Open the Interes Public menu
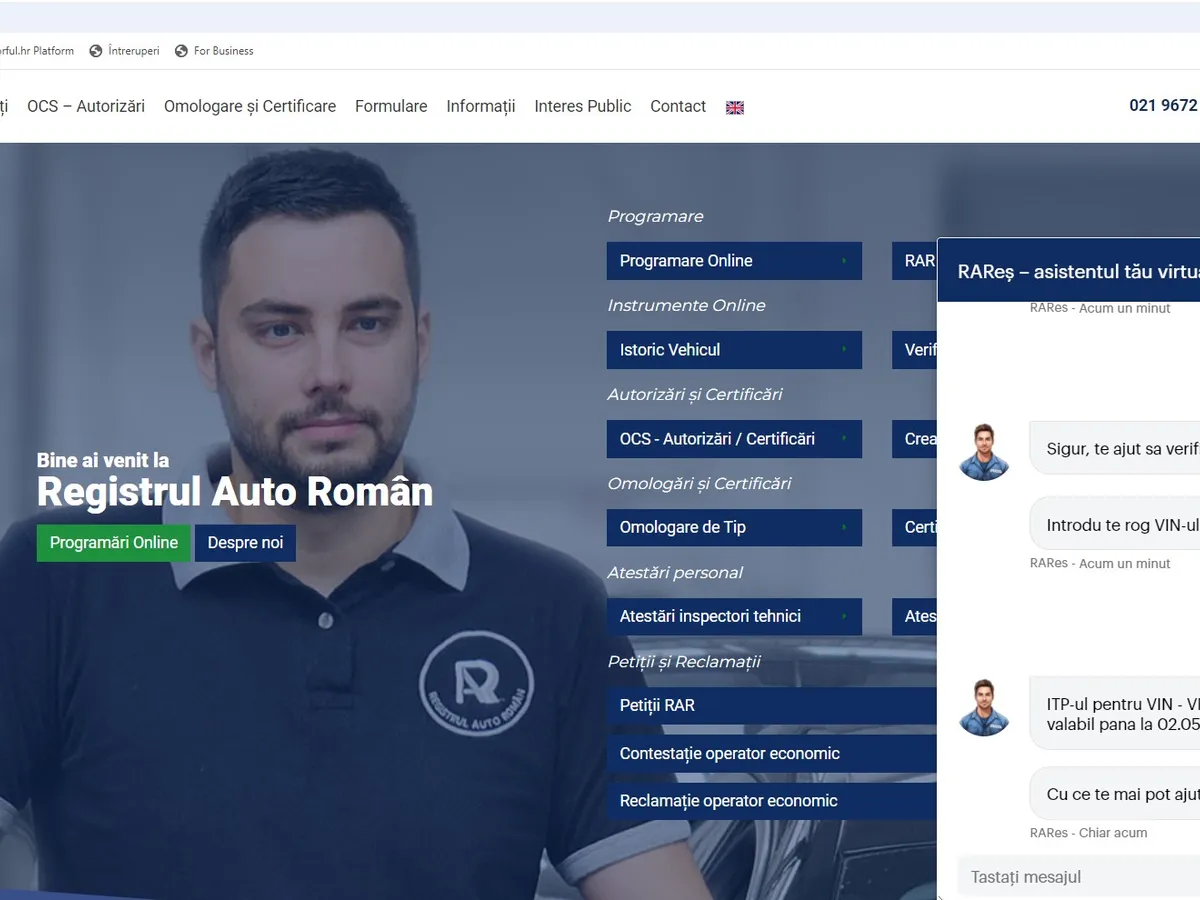Image resolution: width=1200 pixels, height=900 pixels. point(583,106)
